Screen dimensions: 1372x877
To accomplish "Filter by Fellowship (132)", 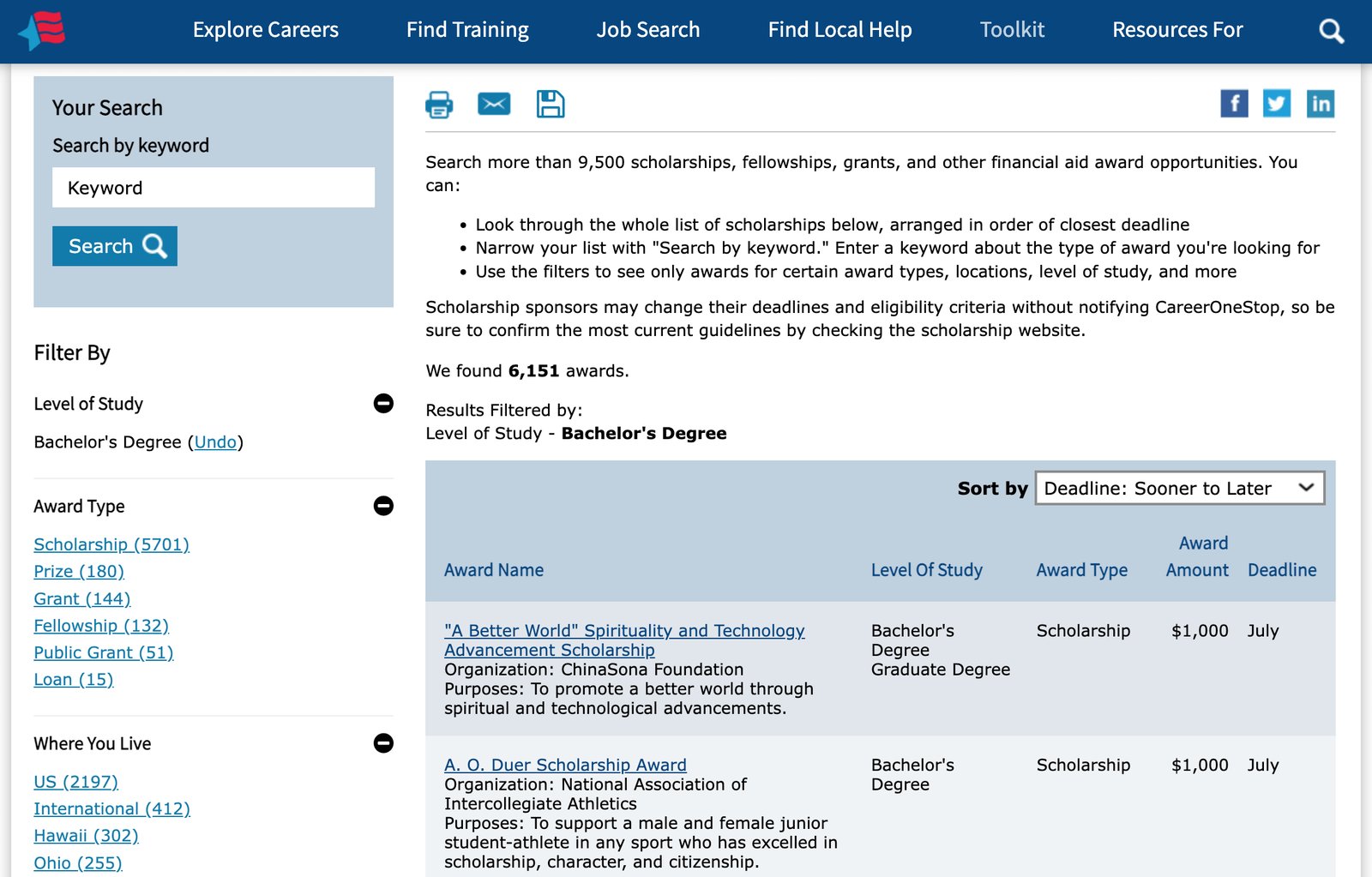I will click(x=101, y=626).
